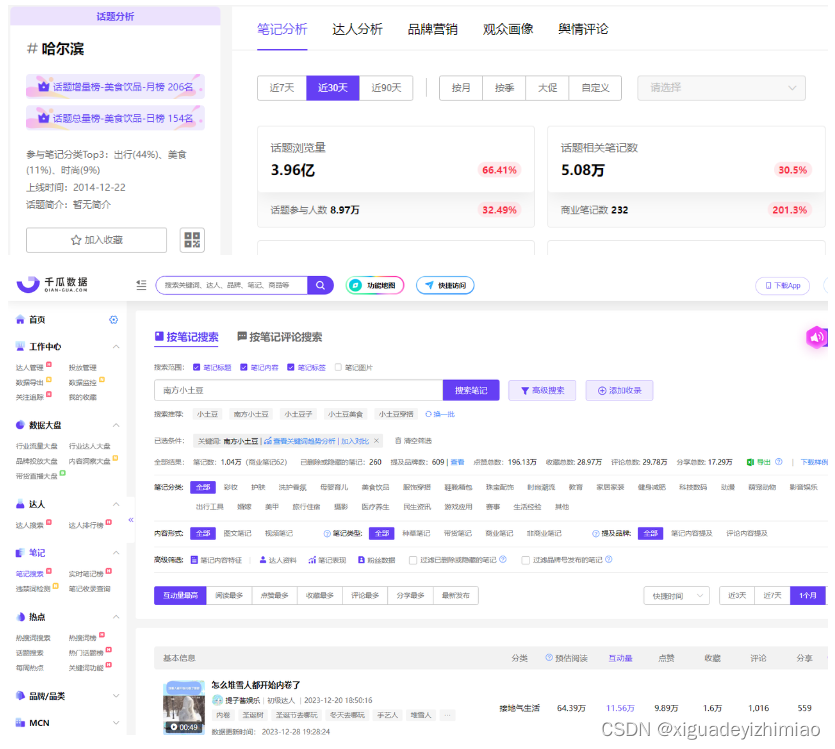The width and height of the screenshot is (835, 749).
Task: Collapse the 热点 section chevron
Action: point(116,616)
